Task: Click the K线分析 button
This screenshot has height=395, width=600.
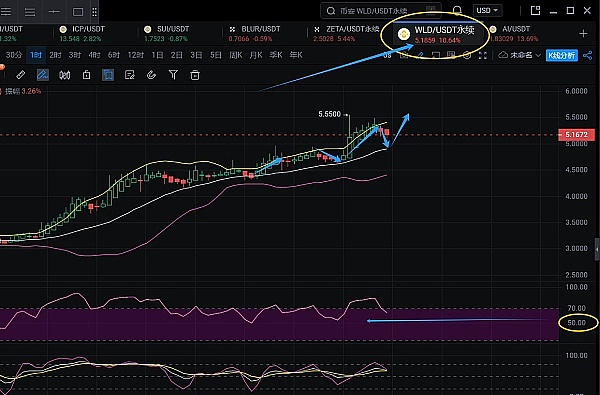Action: [x=562, y=55]
